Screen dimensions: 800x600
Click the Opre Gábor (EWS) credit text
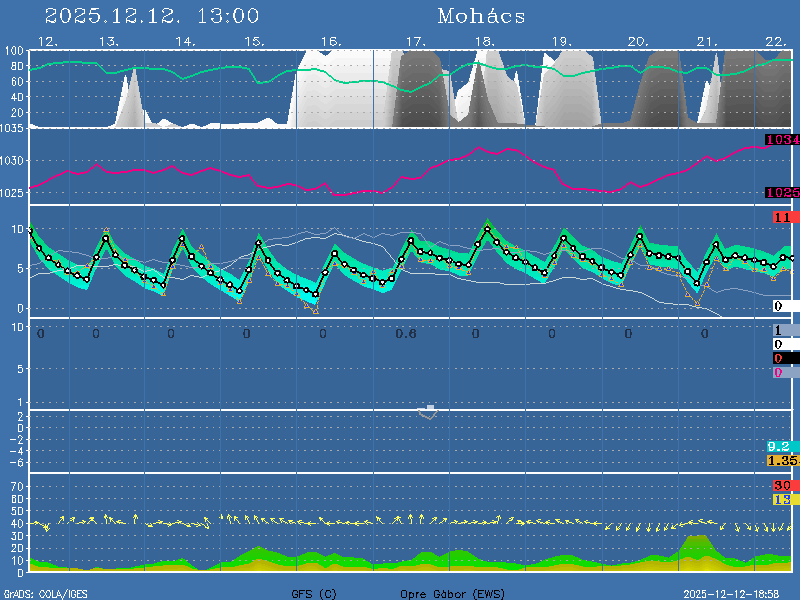[x=452, y=594]
